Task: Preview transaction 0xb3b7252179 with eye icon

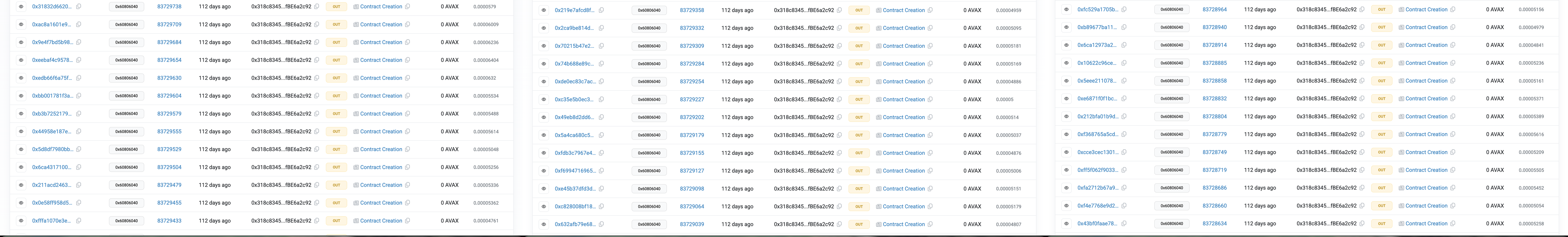Action: click(x=21, y=114)
